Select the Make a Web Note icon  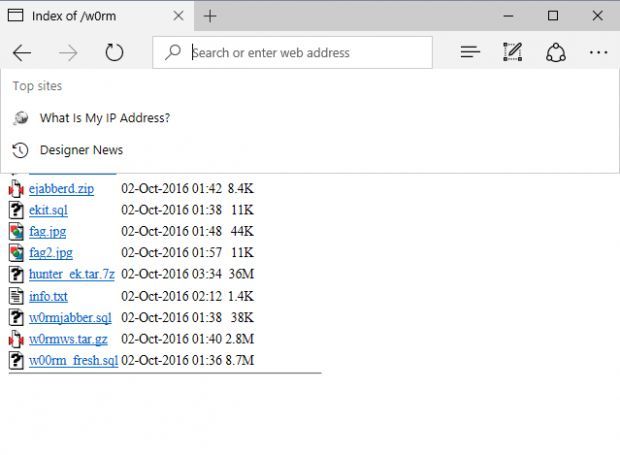pos(513,53)
